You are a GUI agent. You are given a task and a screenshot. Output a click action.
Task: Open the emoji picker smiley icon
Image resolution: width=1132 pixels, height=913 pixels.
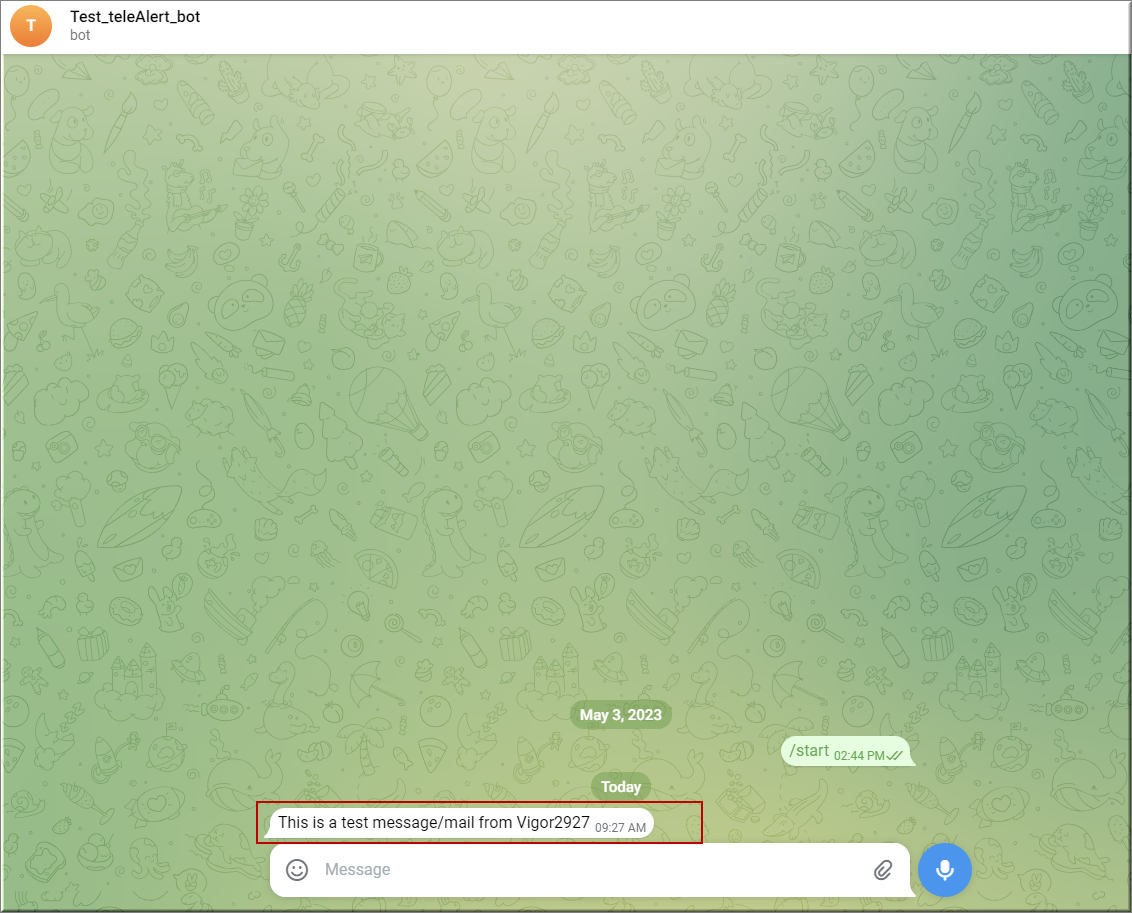297,870
